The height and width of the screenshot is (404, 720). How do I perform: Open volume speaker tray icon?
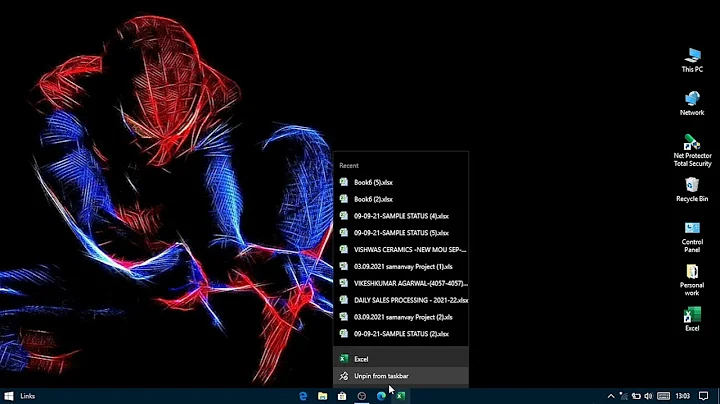tap(648, 396)
